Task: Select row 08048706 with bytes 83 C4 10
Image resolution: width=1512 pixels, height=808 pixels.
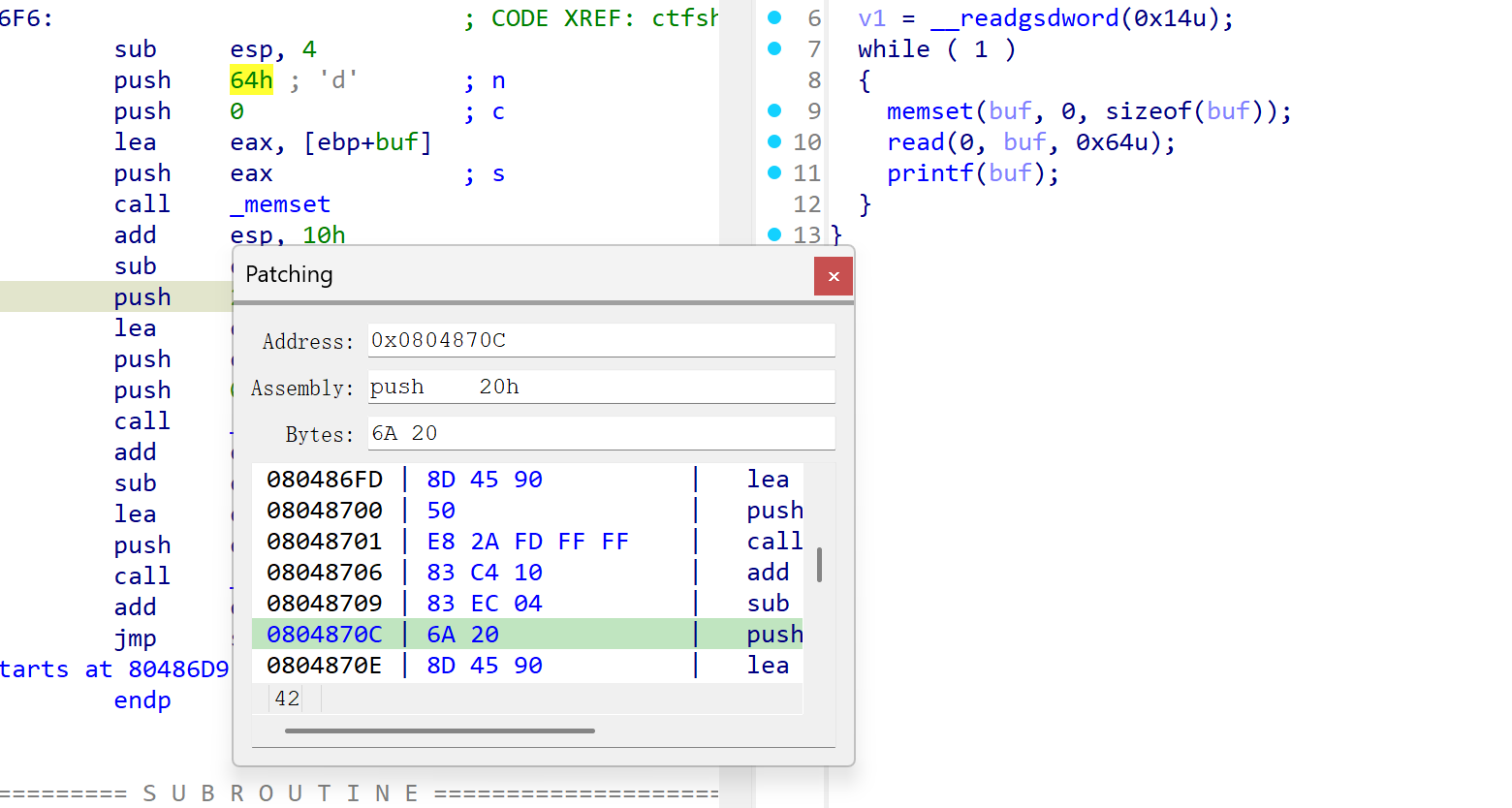Action: click(x=523, y=573)
